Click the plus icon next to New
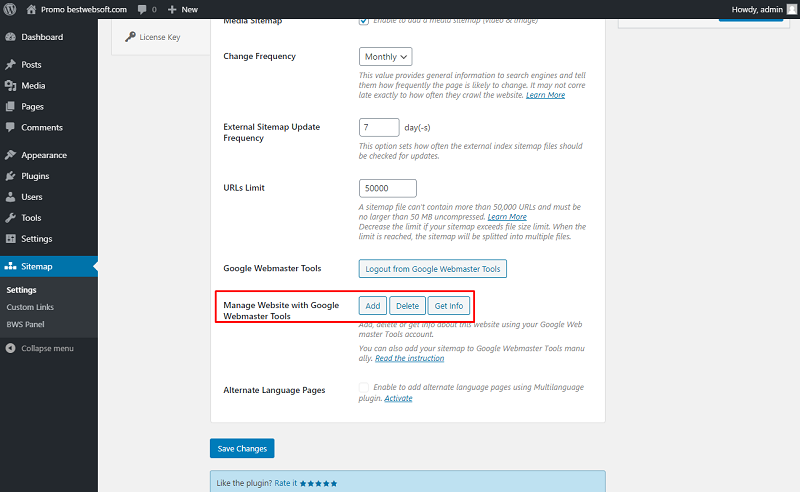Viewport: 800px width, 492px height. point(172,10)
